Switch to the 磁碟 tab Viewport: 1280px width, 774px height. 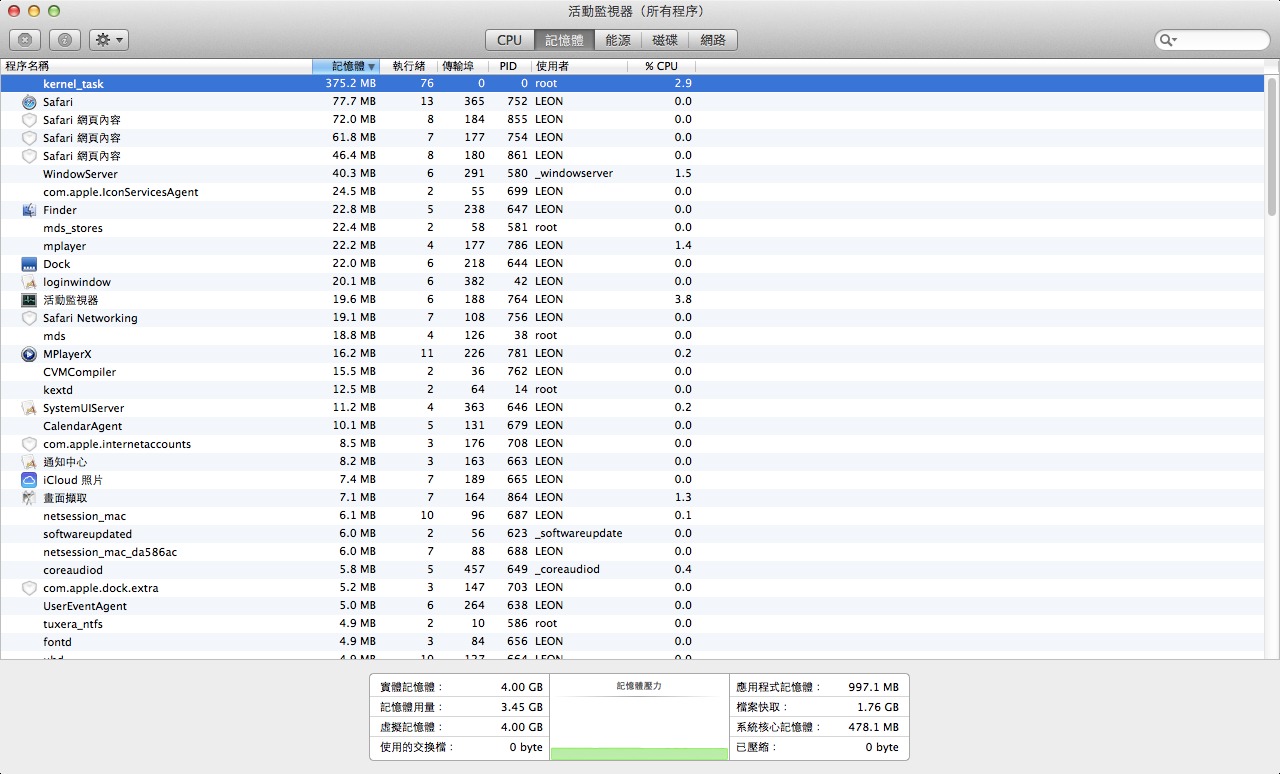click(665, 40)
